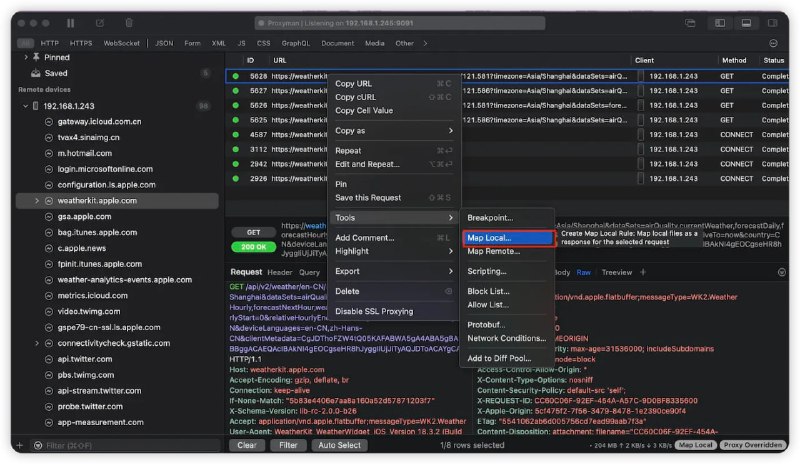Click the Saved tray icon
The height and width of the screenshot is (464, 800).
point(36,73)
